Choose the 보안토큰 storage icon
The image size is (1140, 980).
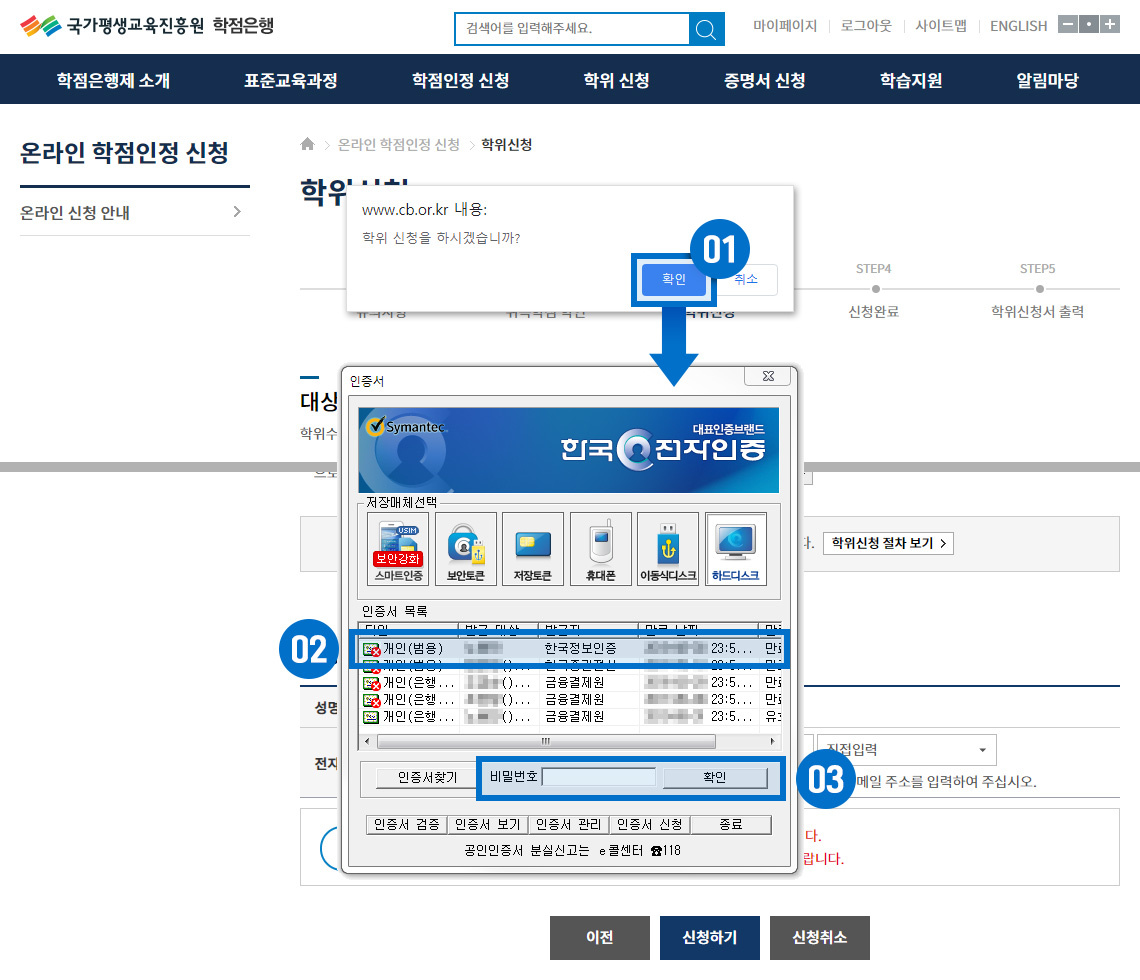click(x=466, y=548)
